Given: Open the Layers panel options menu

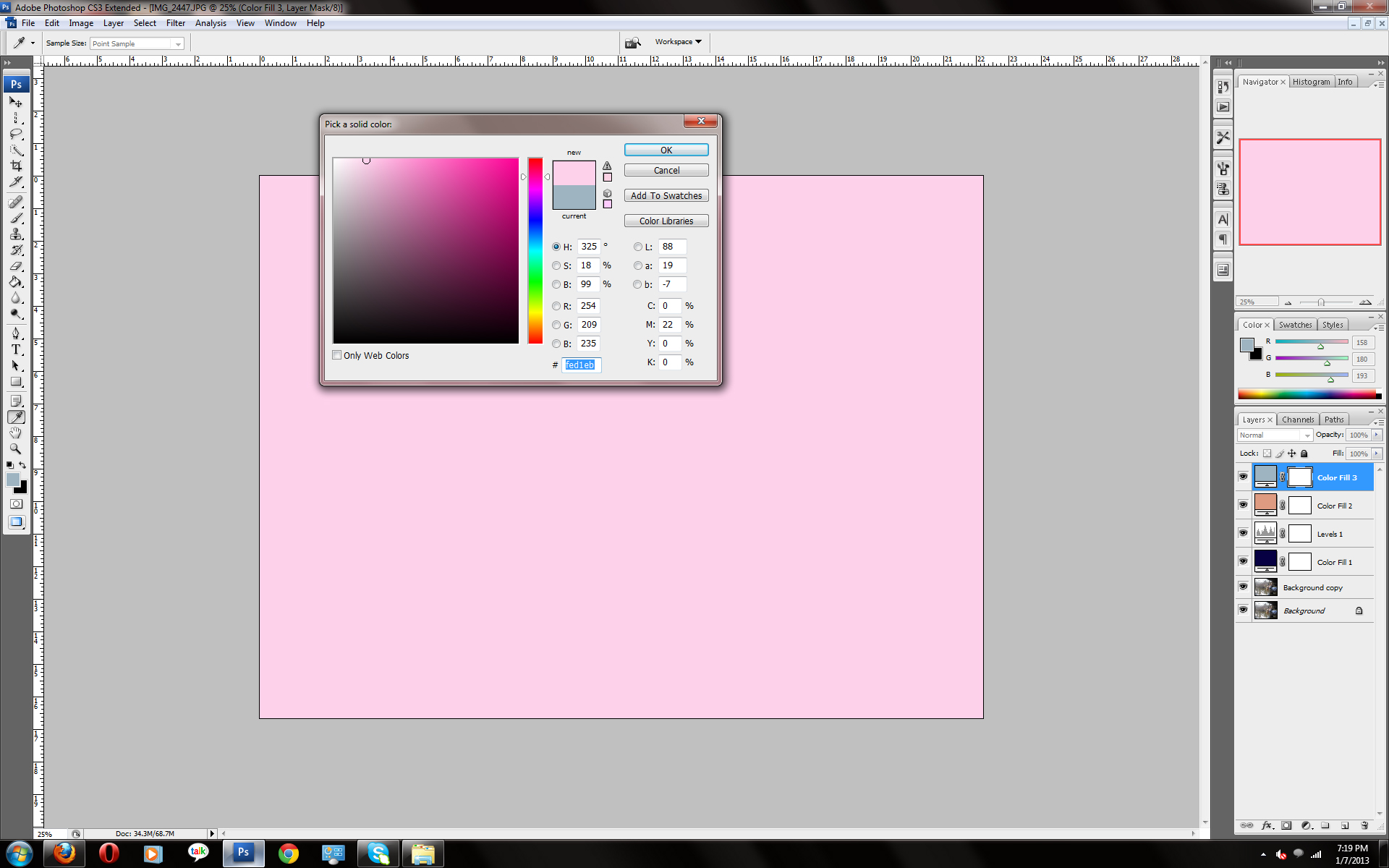Looking at the screenshot, I should tap(1380, 422).
